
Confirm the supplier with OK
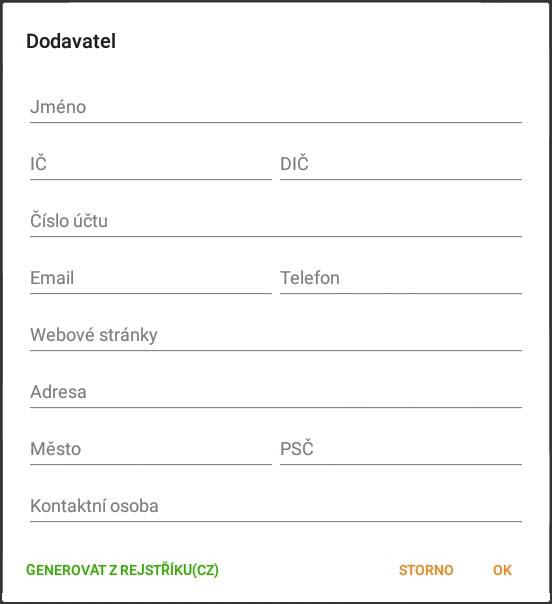pos(502,570)
